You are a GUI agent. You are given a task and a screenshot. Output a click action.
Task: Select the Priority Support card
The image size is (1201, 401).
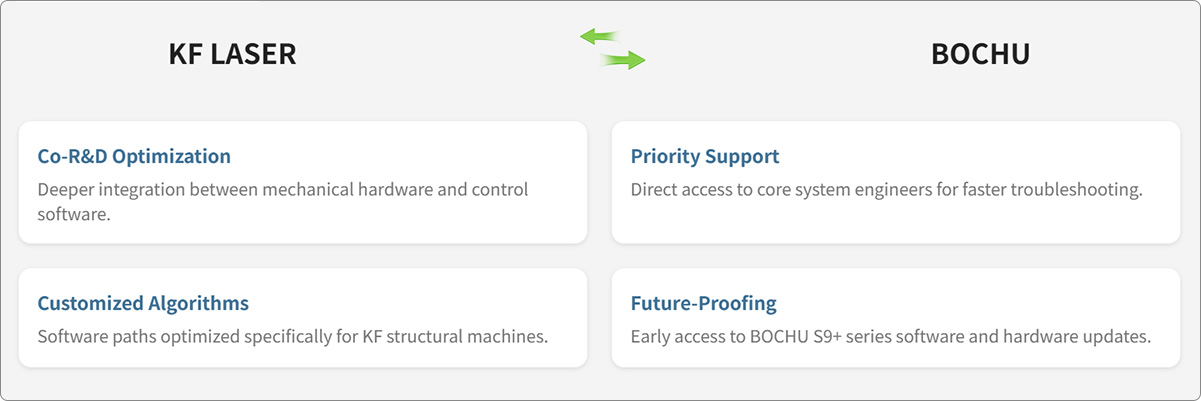coord(896,182)
